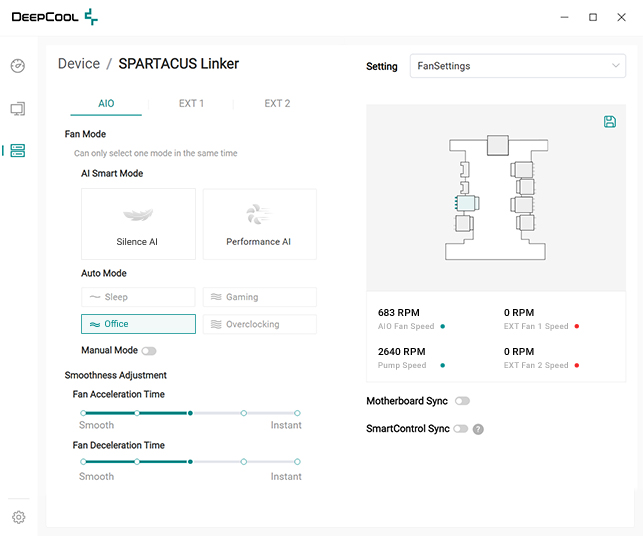
Task: Select the Performance AI fan mode
Action: click(259, 224)
